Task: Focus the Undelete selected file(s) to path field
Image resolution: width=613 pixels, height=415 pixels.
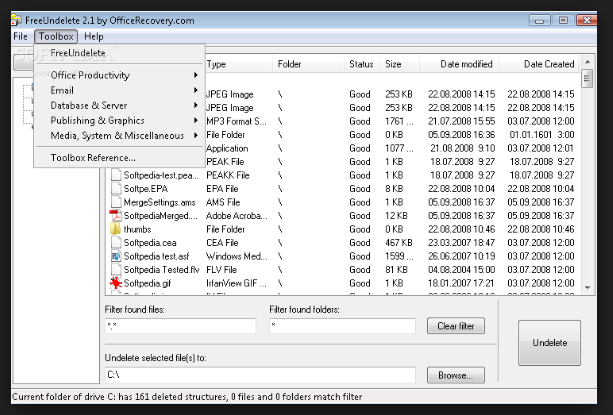Action: point(260,375)
